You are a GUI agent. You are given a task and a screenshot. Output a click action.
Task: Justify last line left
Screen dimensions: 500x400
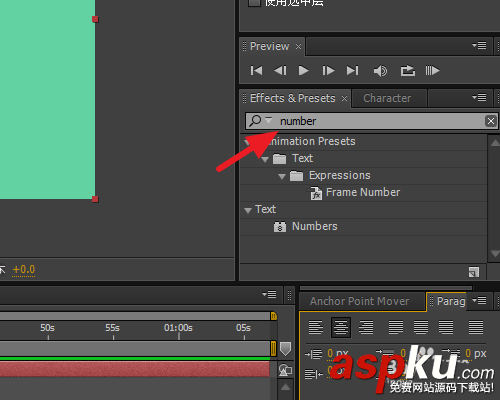coord(396,327)
